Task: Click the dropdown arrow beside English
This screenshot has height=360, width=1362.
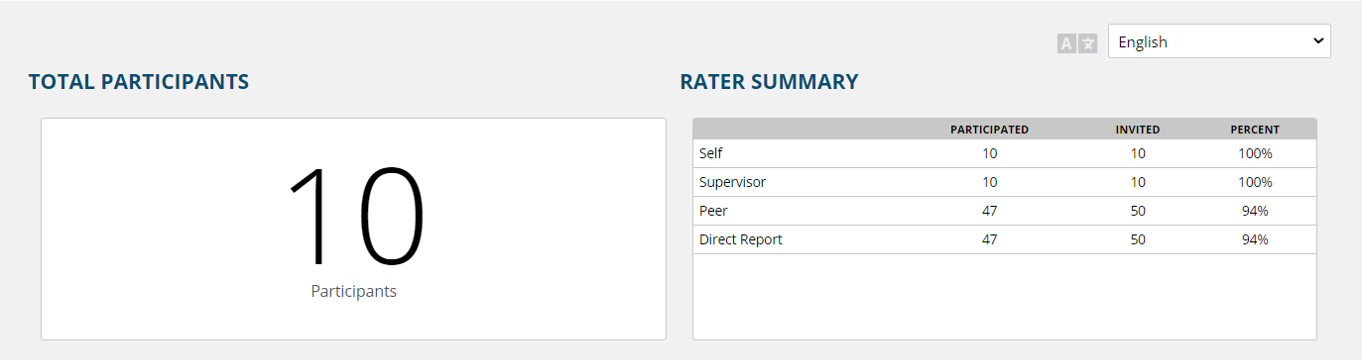Action: click(1316, 41)
